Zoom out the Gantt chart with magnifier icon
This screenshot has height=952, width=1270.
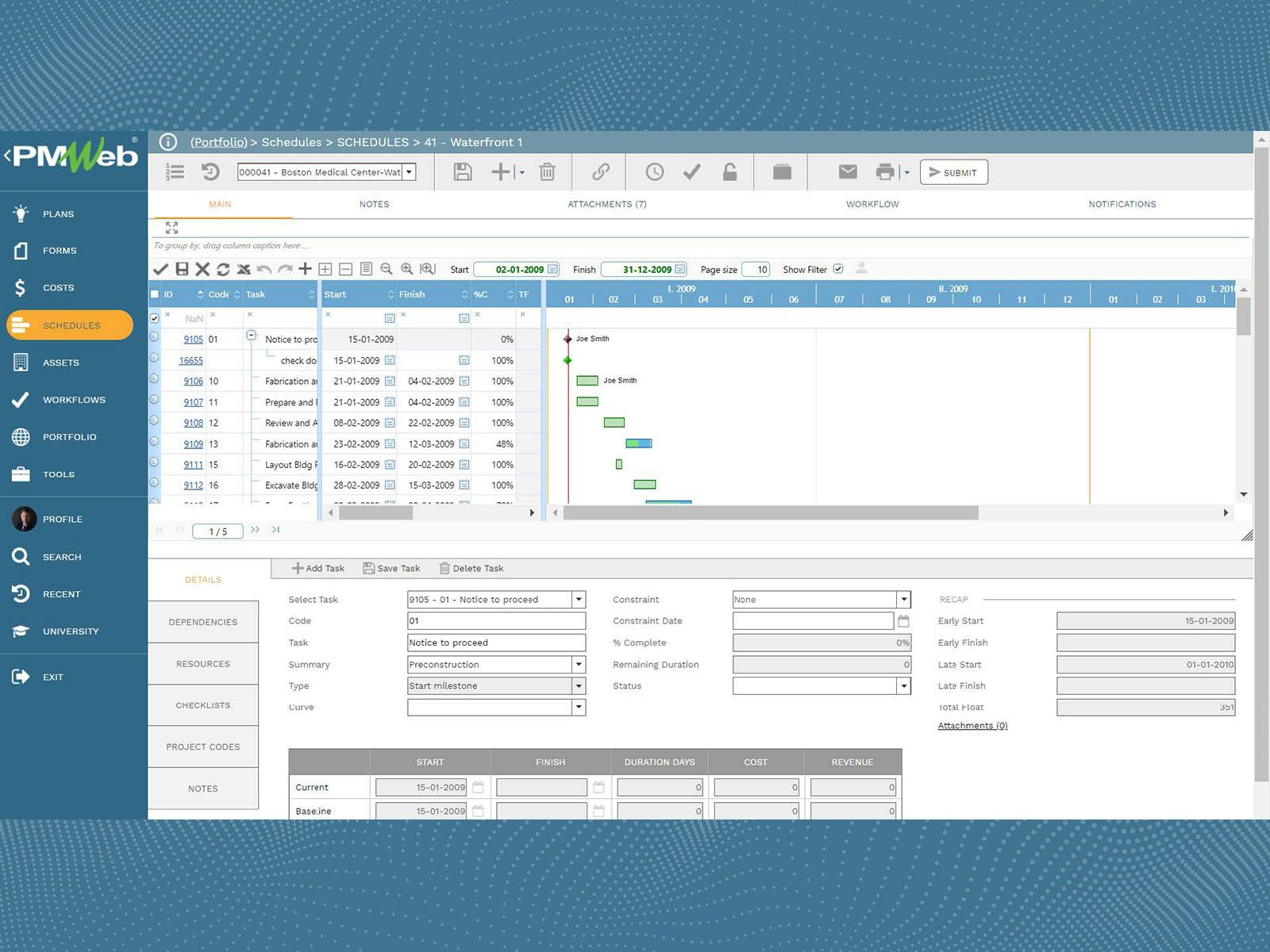pos(387,269)
